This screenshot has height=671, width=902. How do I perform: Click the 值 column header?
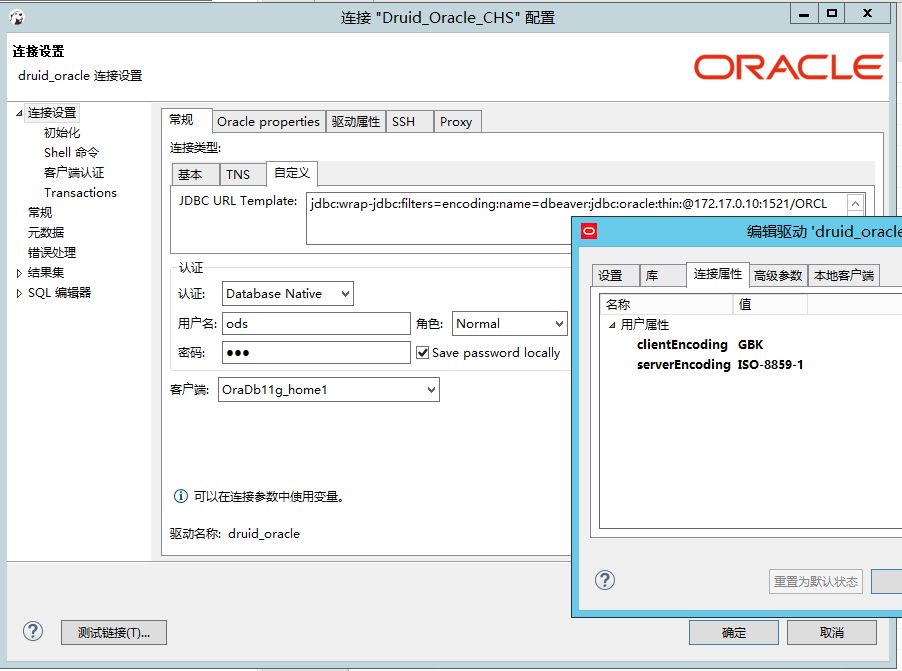tap(770, 304)
